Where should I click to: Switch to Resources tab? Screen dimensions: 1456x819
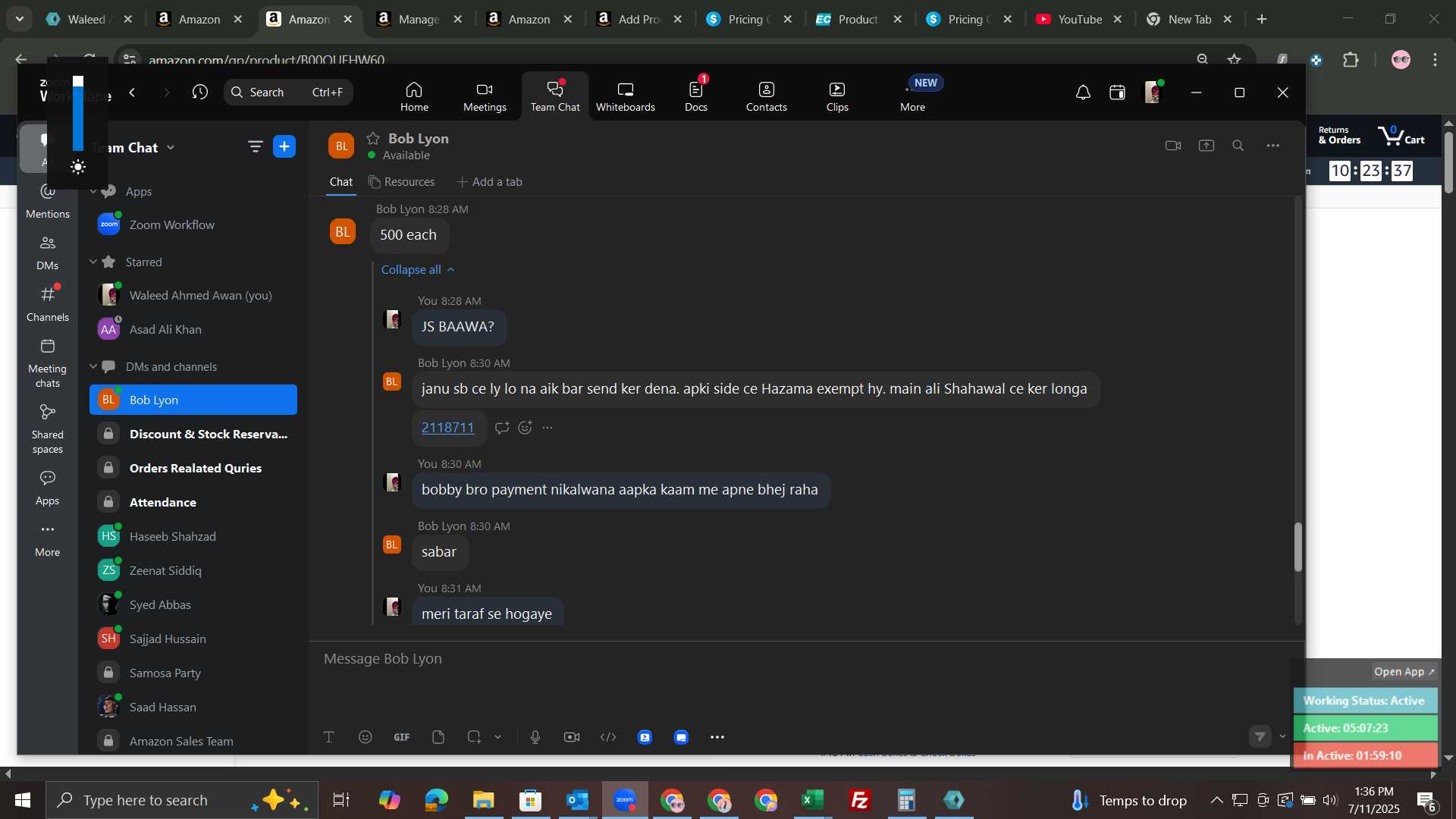(401, 182)
